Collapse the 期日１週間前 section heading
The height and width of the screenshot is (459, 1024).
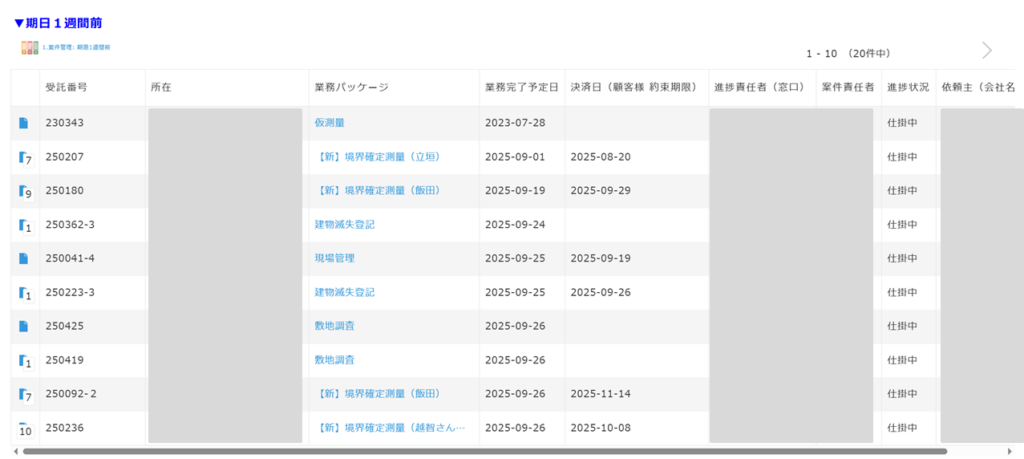pos(57,22)
